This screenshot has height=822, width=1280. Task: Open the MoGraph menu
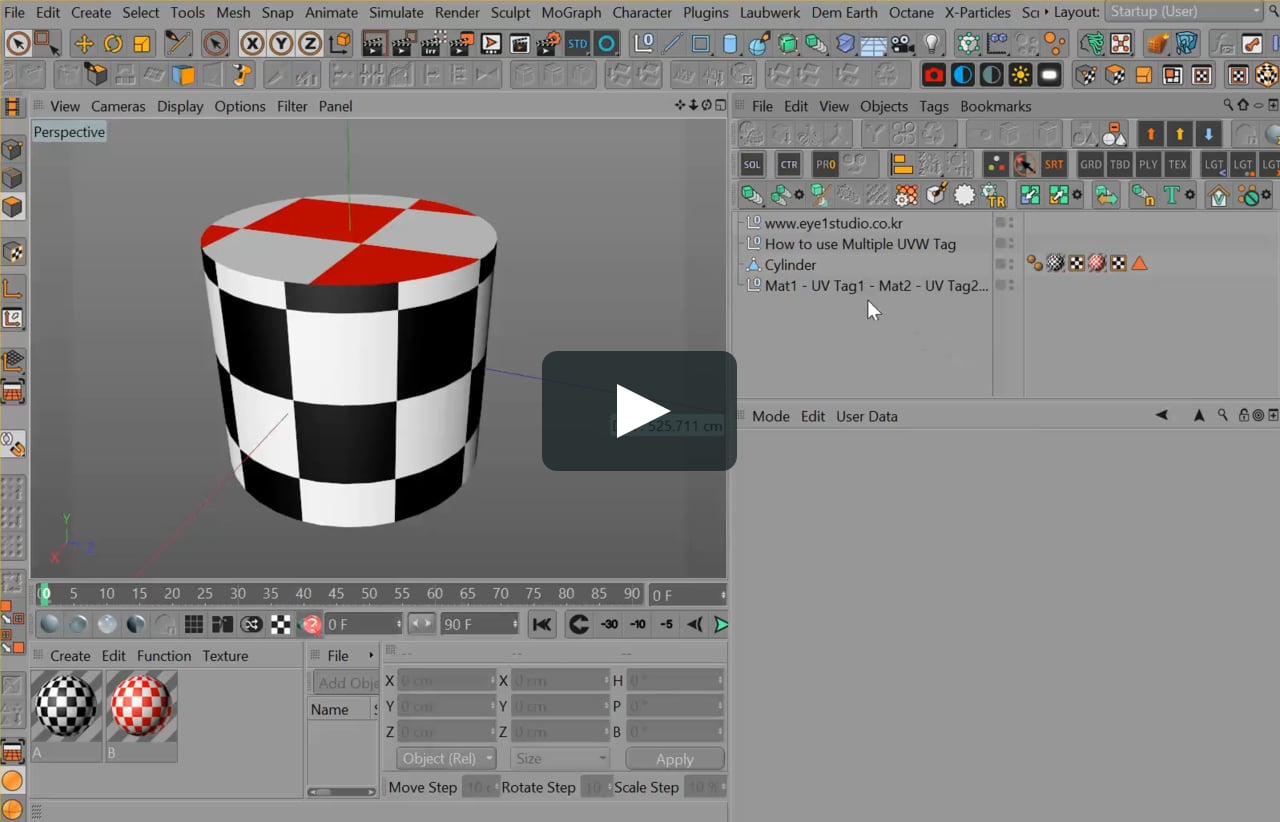click(x=571, y=12)
